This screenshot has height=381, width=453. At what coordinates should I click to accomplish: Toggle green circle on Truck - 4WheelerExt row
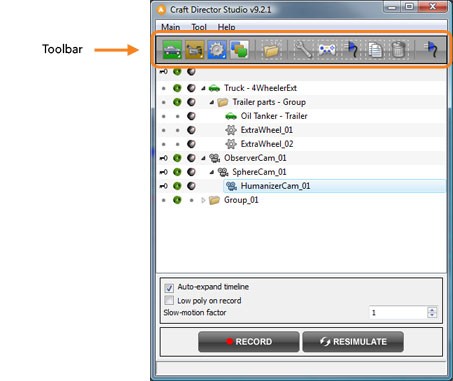click(x=177, y=88)
